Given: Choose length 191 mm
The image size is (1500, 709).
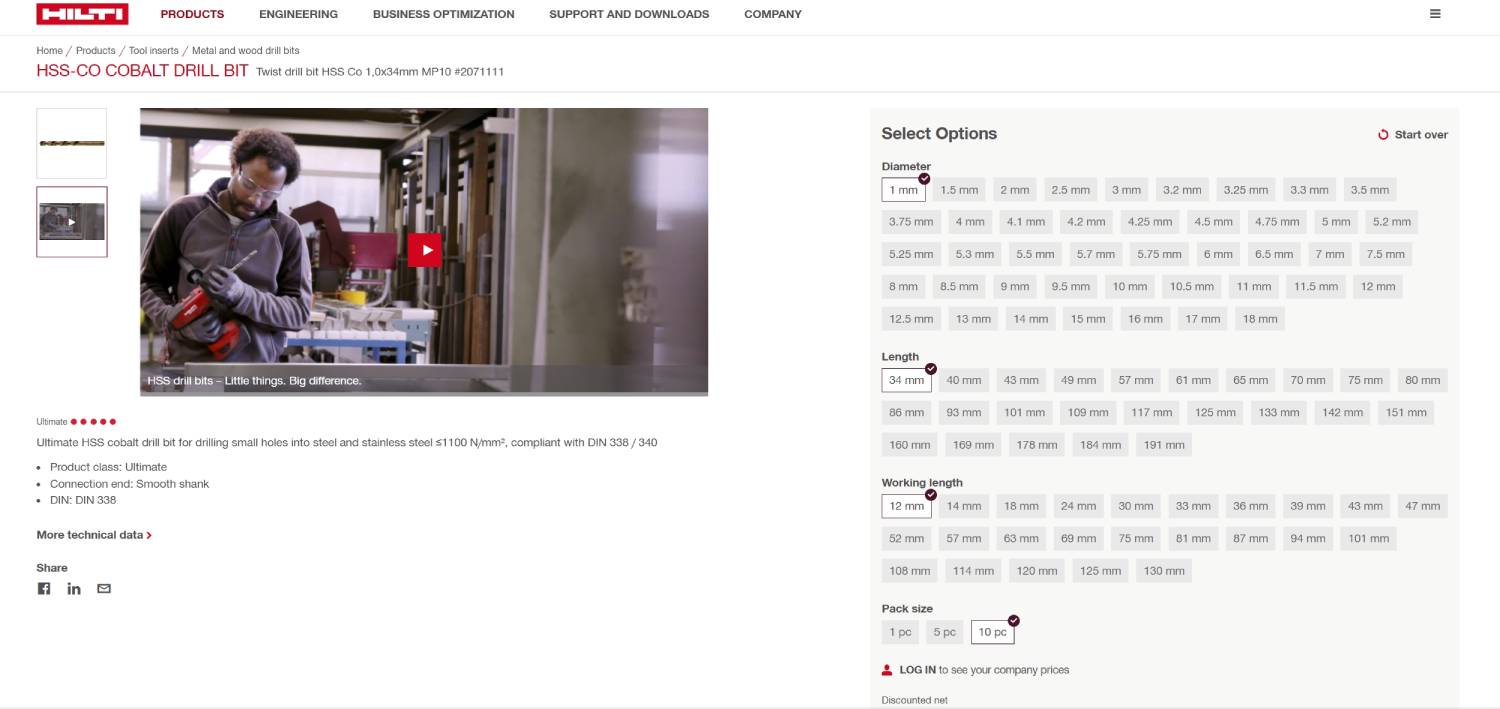Looking at the screenshot, I should click(x=1164, y=445).
